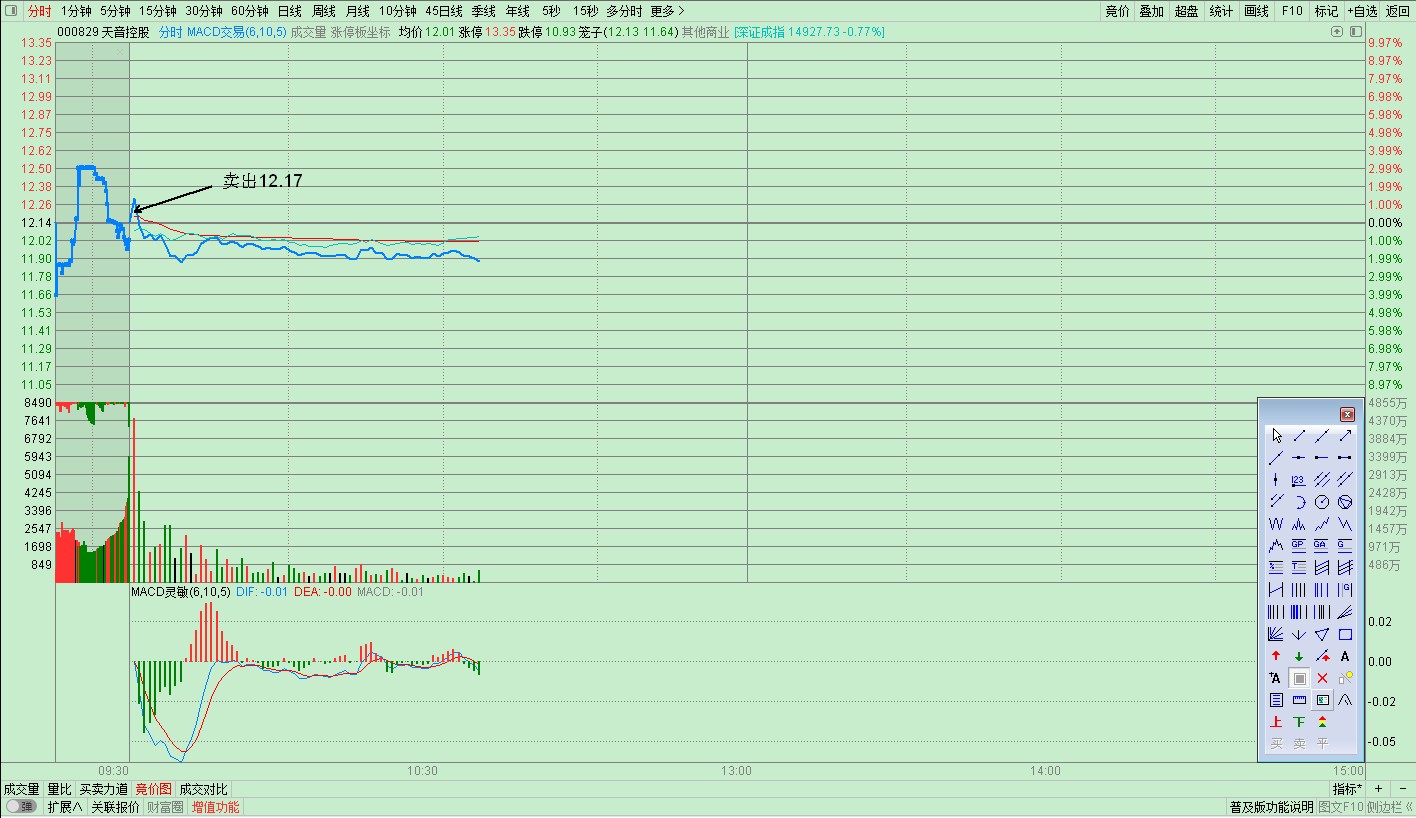This screenshot has width=1416, height=818.
Task: Open 普及版功能说明 link
Action: pyautogui.click(x=1271, y=807)
